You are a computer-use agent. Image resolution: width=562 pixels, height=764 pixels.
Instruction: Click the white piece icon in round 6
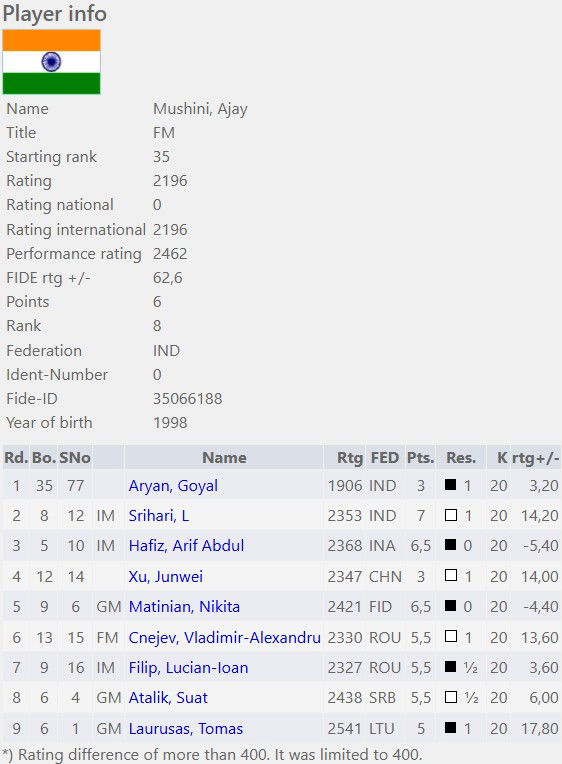click(450, 636)
